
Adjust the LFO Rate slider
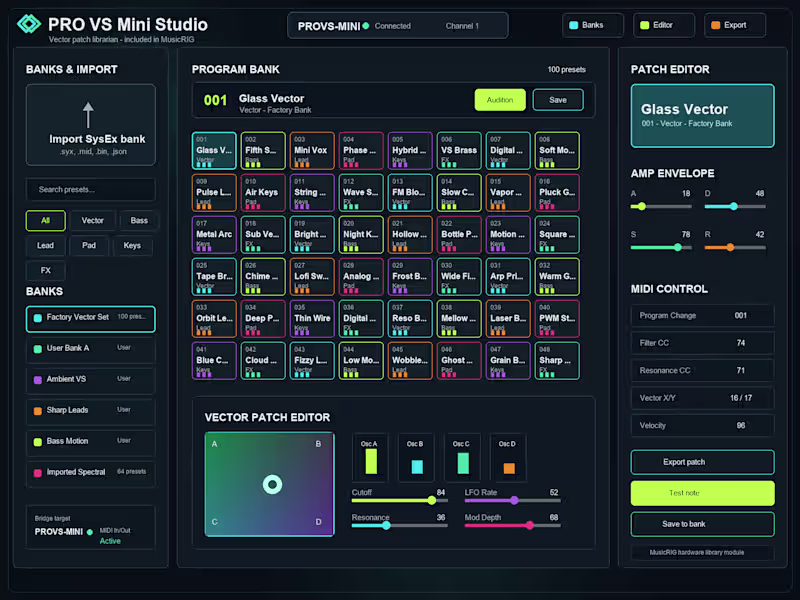512,501
